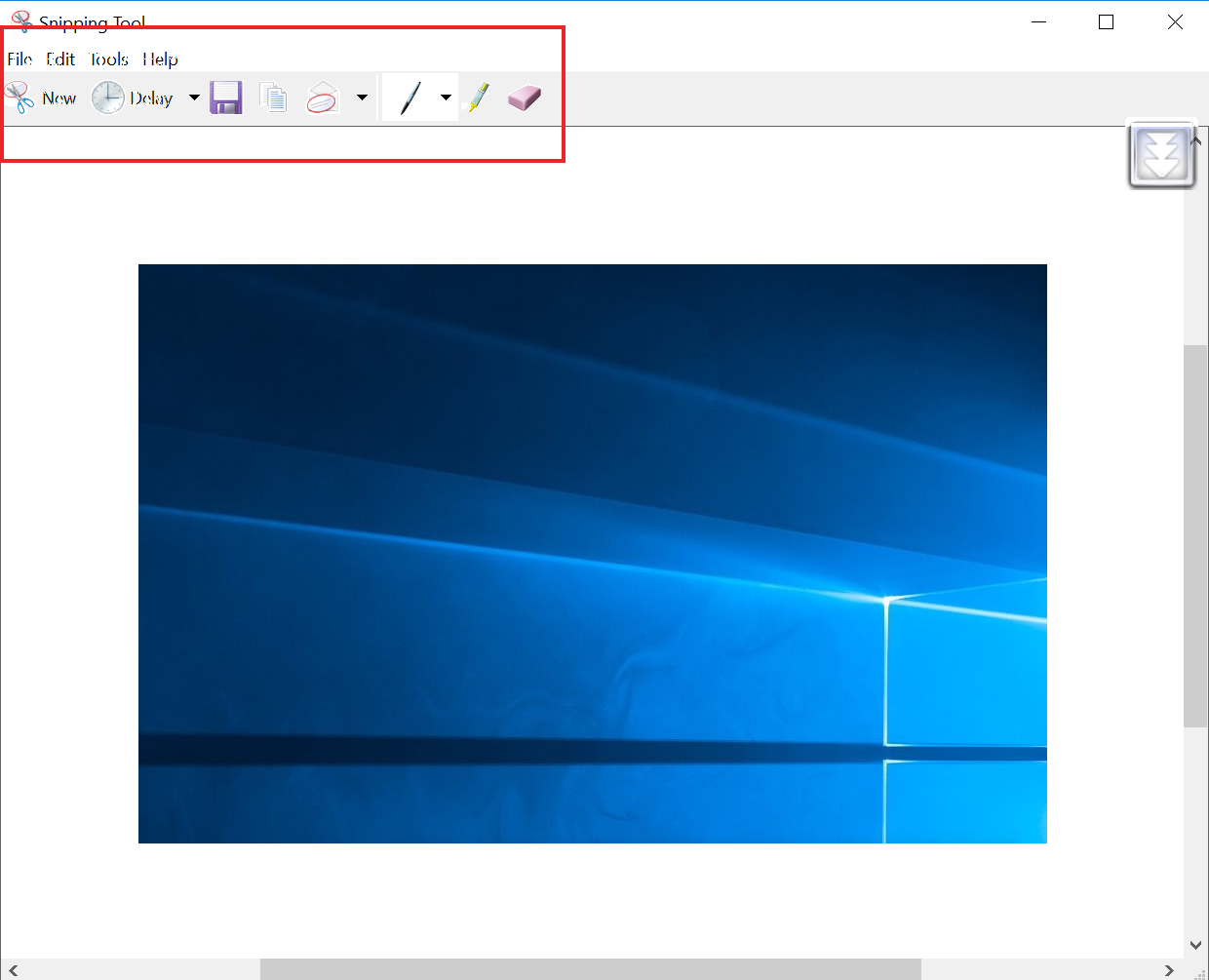Click the Snipping Tool title bar icon
Screen dimensions: 1209x980
(21, 21)
